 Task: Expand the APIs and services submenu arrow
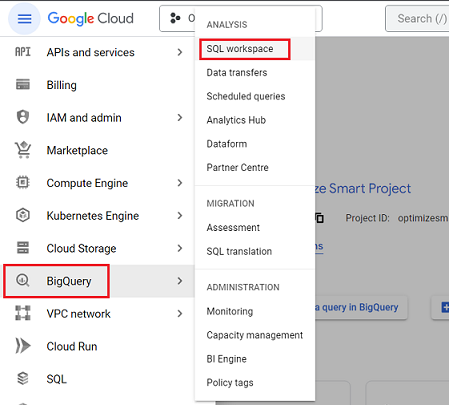point(180,52)
